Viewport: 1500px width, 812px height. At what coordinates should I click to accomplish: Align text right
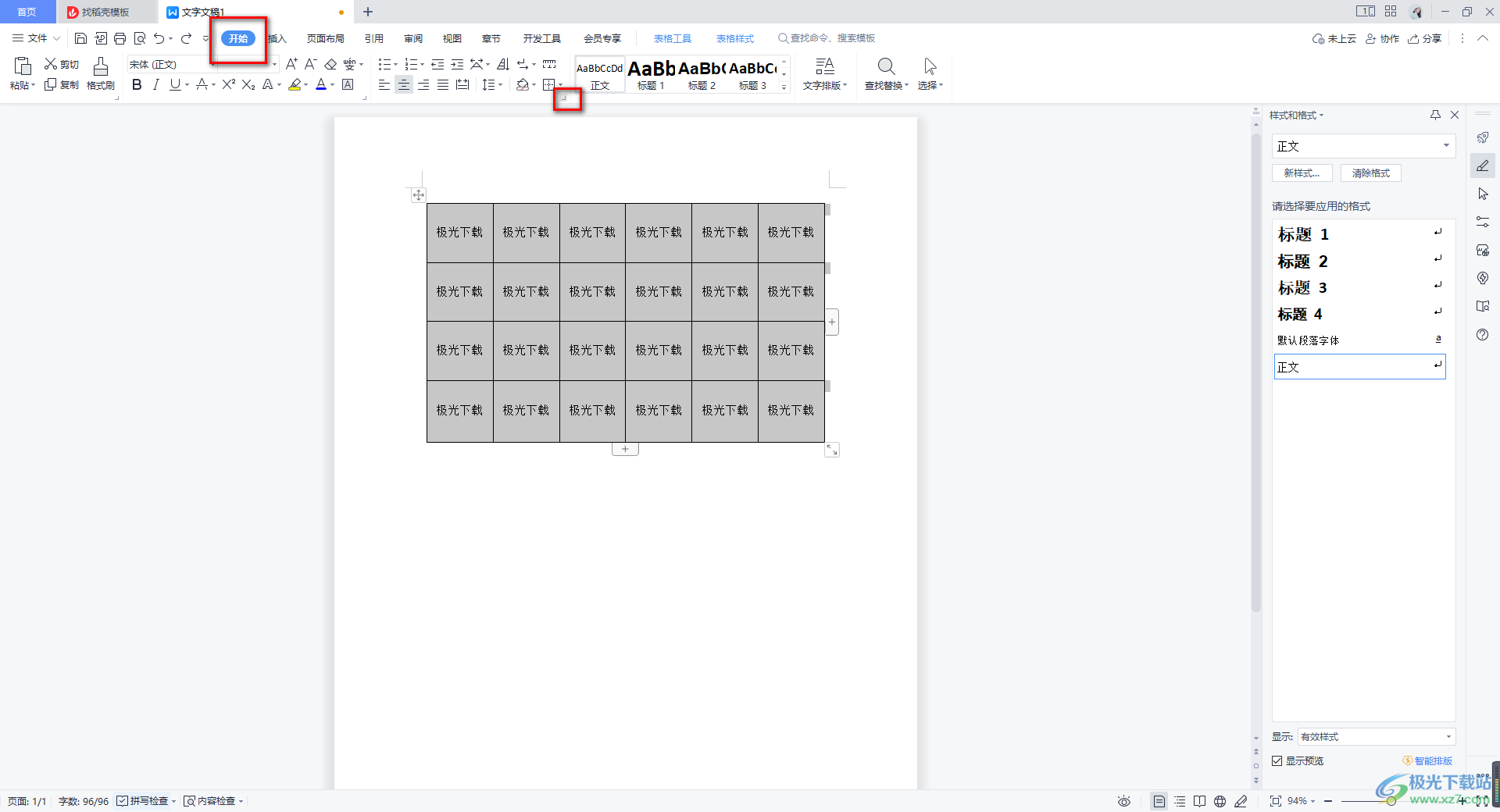(423, 84)
